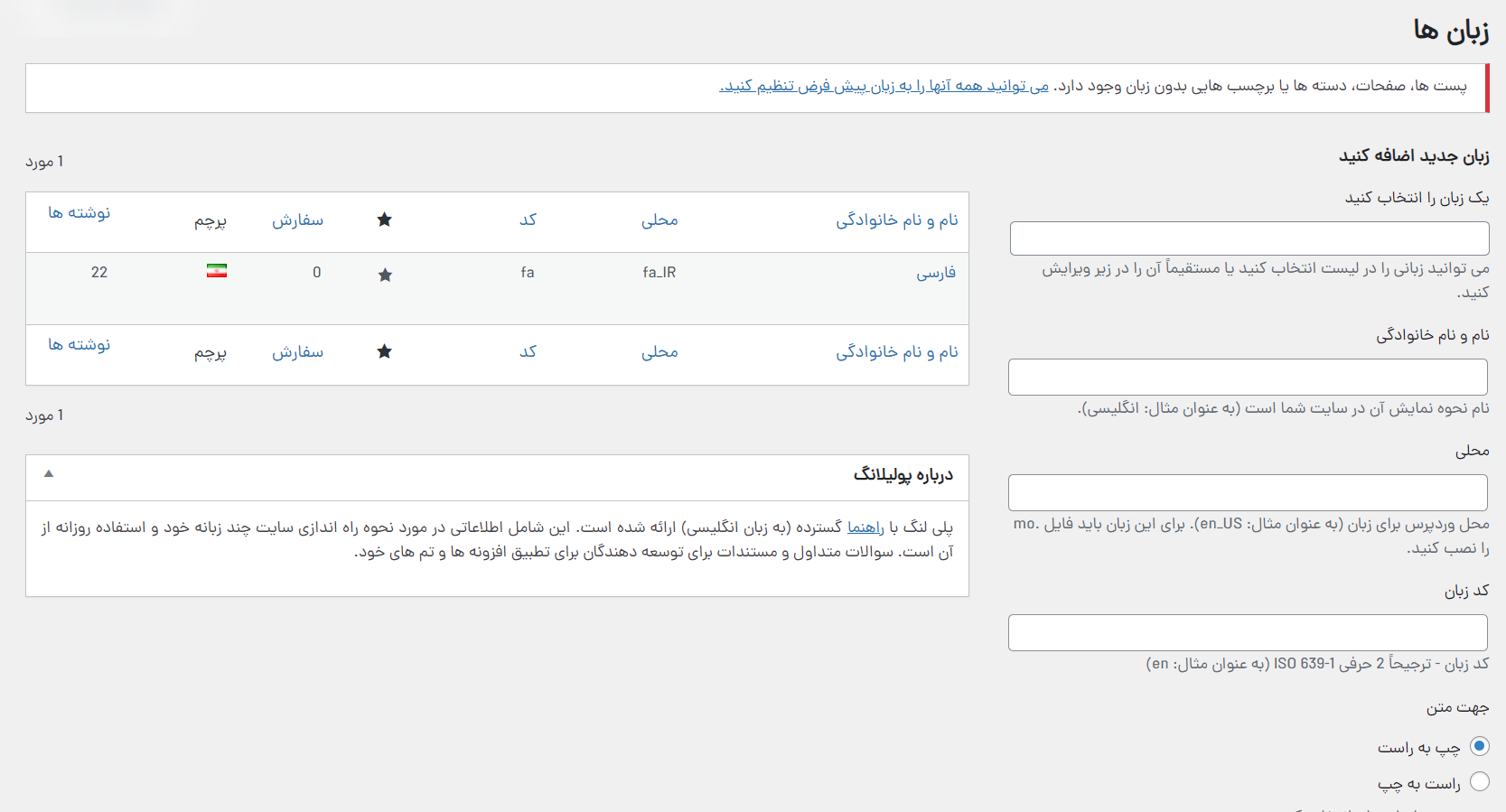Screen dimensions: 1506x812
Task: Click the fa code cell
Action: (x=528, y=272)
